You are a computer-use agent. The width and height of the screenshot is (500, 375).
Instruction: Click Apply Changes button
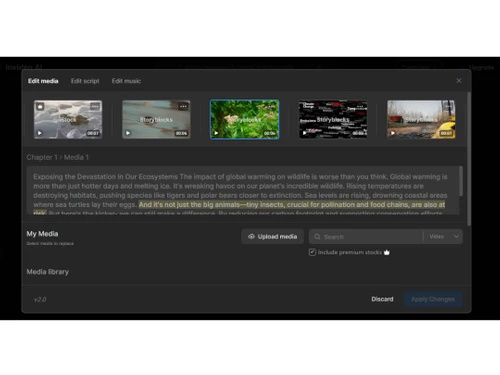click(433, 299)
